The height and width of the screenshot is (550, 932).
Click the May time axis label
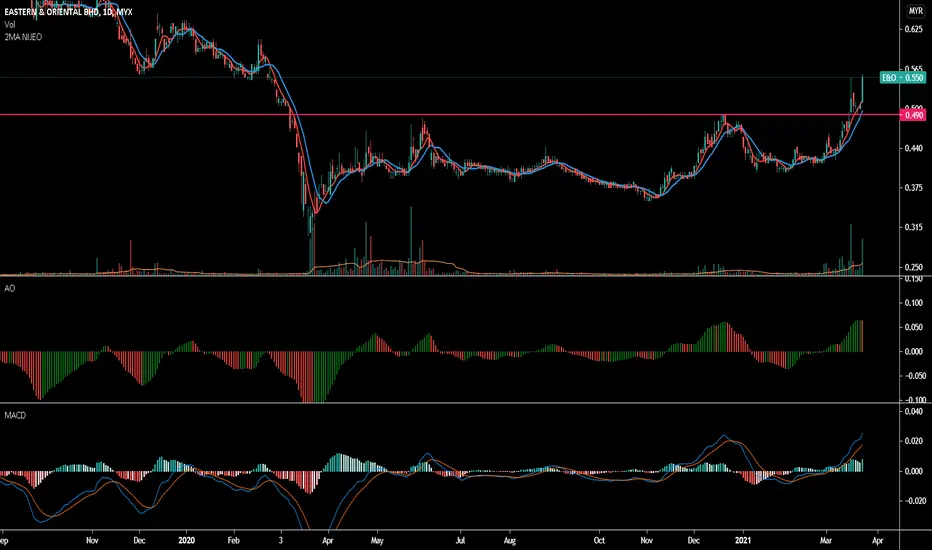coord(377,540)
